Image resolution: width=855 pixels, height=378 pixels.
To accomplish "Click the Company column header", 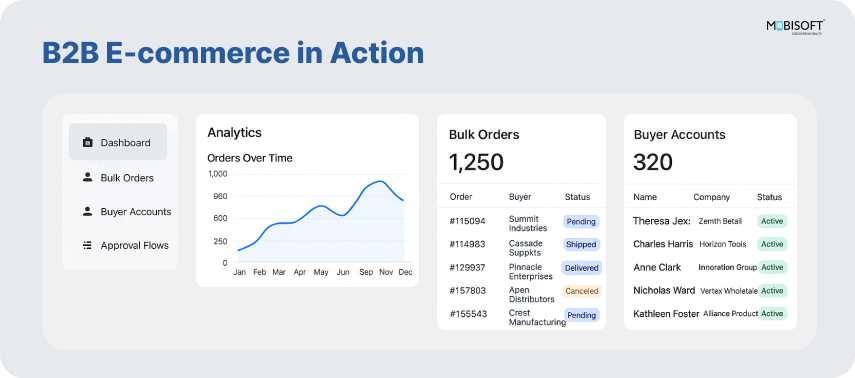I will [712, 197].
